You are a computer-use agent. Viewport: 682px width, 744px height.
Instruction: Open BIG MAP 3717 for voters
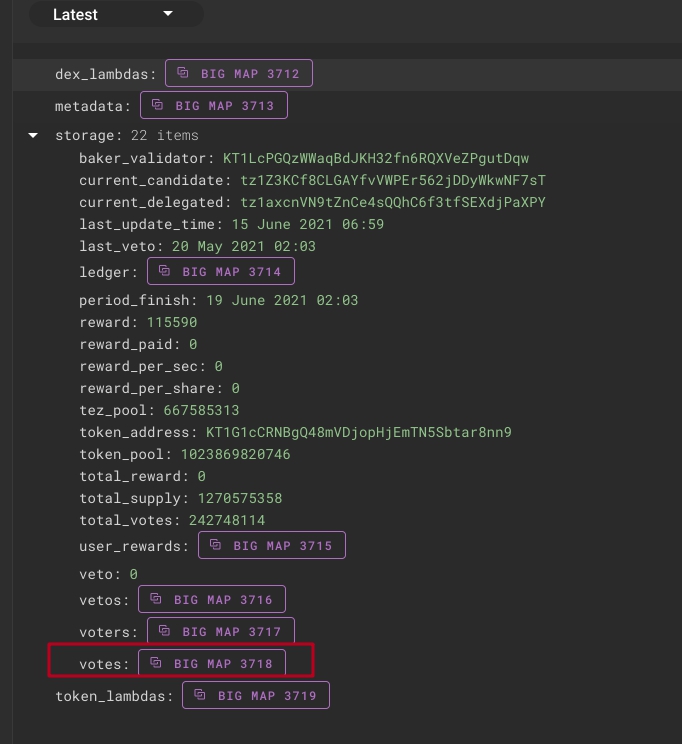(221, 631)
